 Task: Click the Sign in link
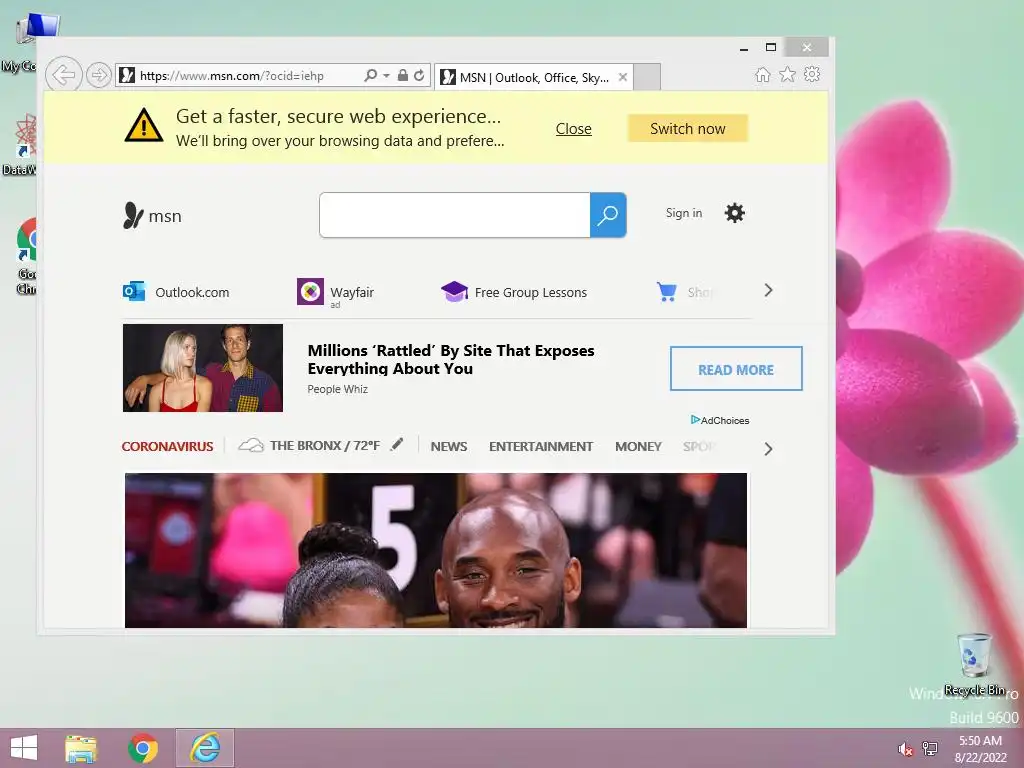684,213
